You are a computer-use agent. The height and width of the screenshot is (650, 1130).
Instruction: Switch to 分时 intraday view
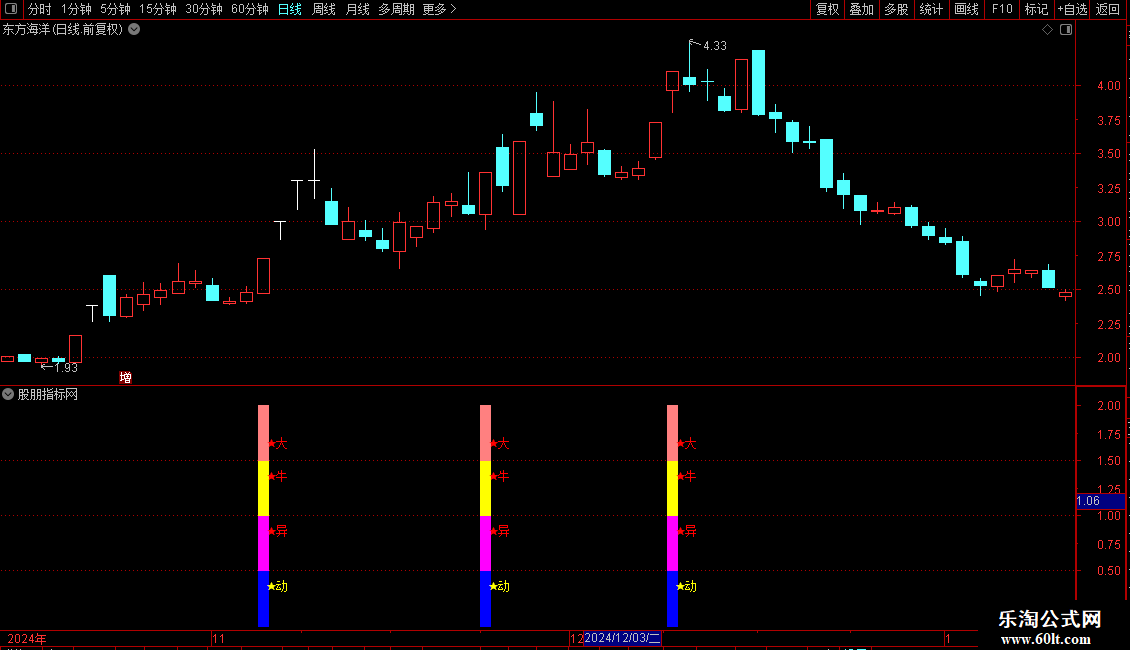[40, 9]
